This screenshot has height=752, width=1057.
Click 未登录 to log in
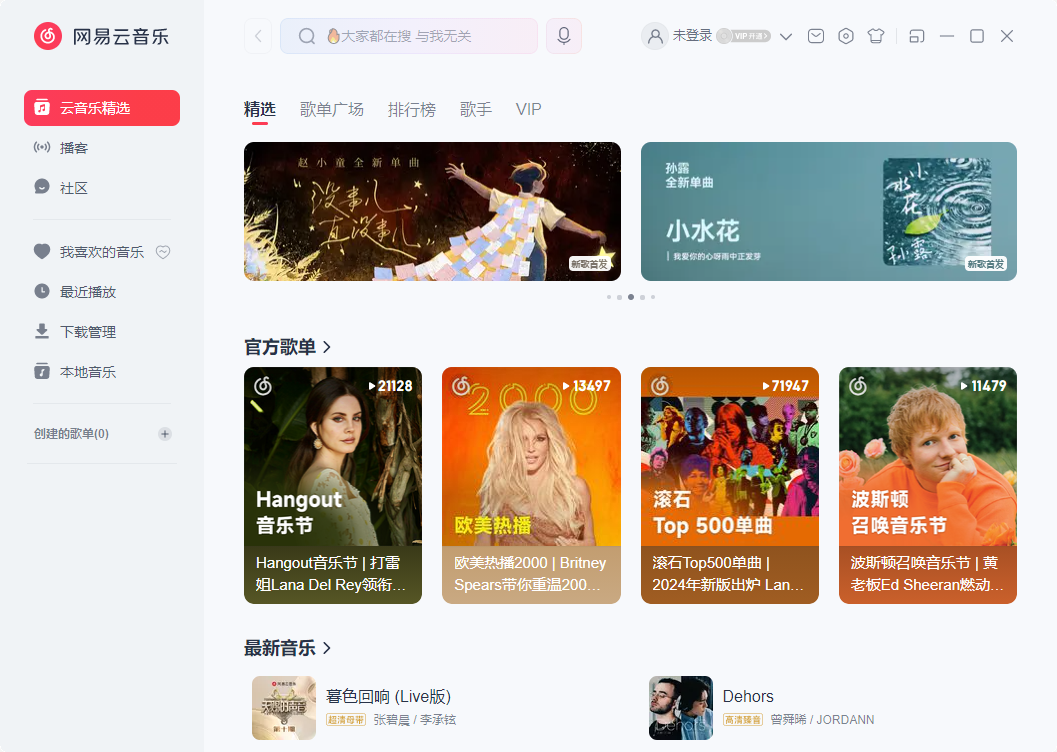[x=692, y=35]
